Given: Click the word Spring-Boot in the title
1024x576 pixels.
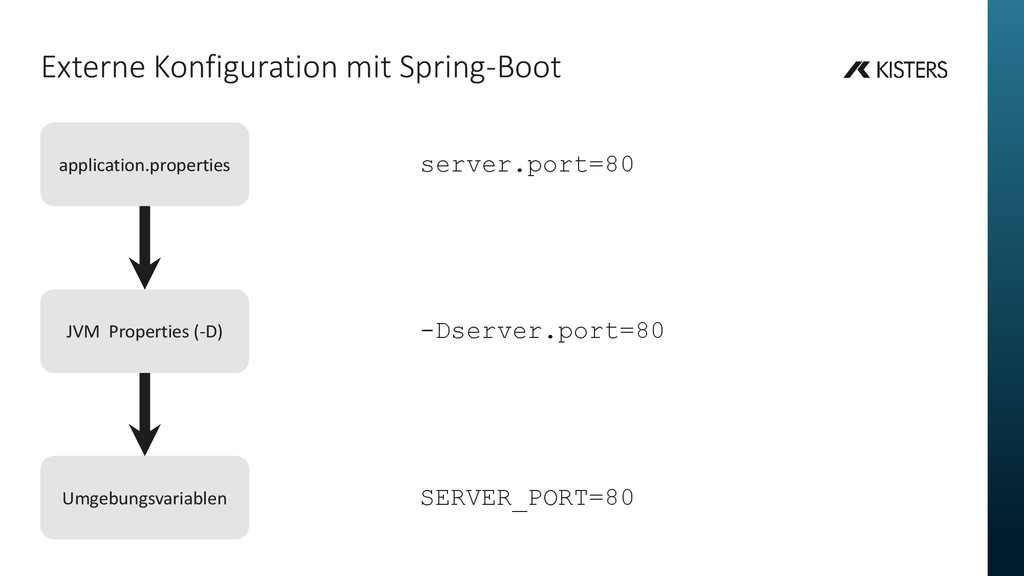Looking at the screenshot, I should (480, 68).
